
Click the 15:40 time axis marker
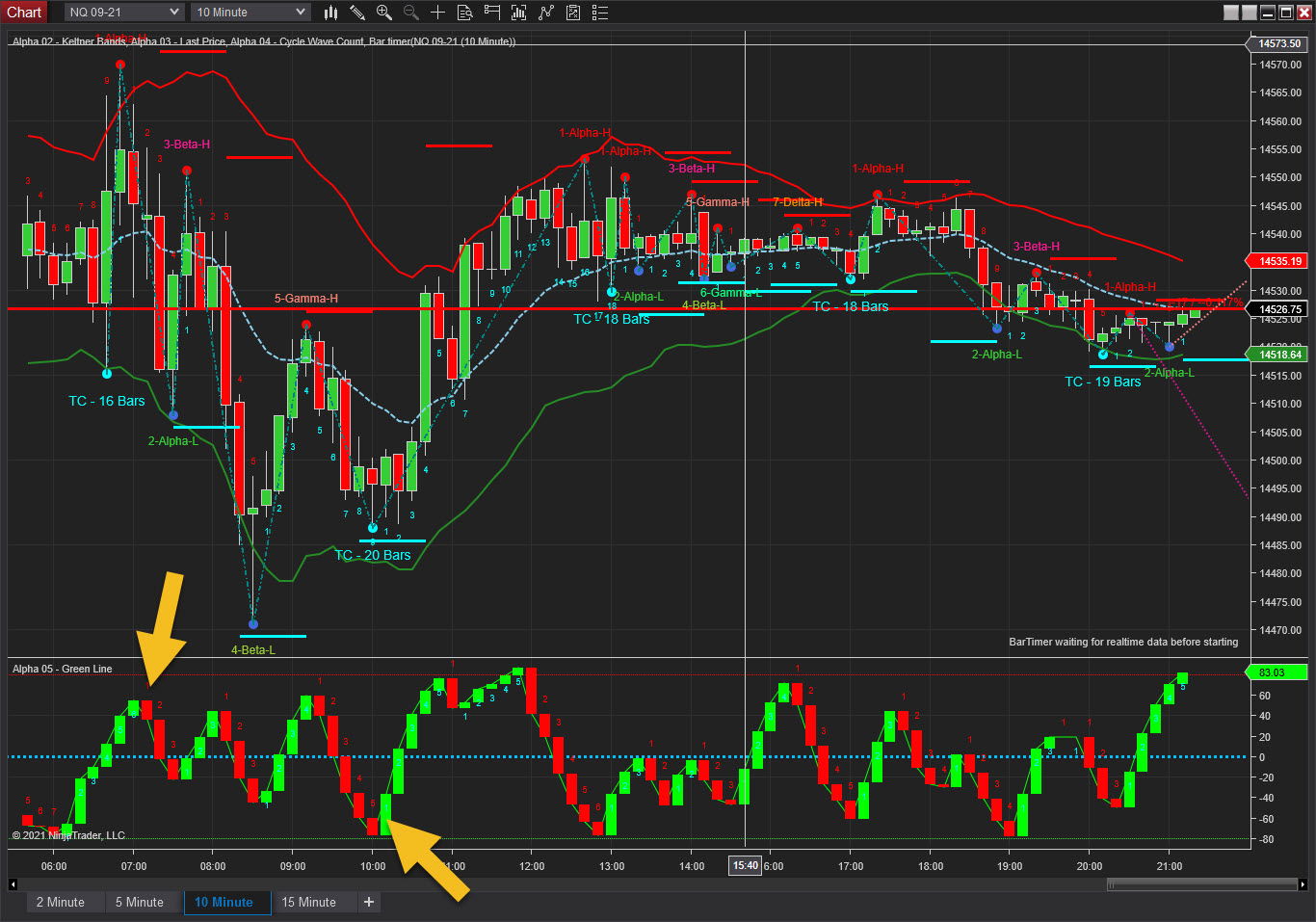pos(746,865)
